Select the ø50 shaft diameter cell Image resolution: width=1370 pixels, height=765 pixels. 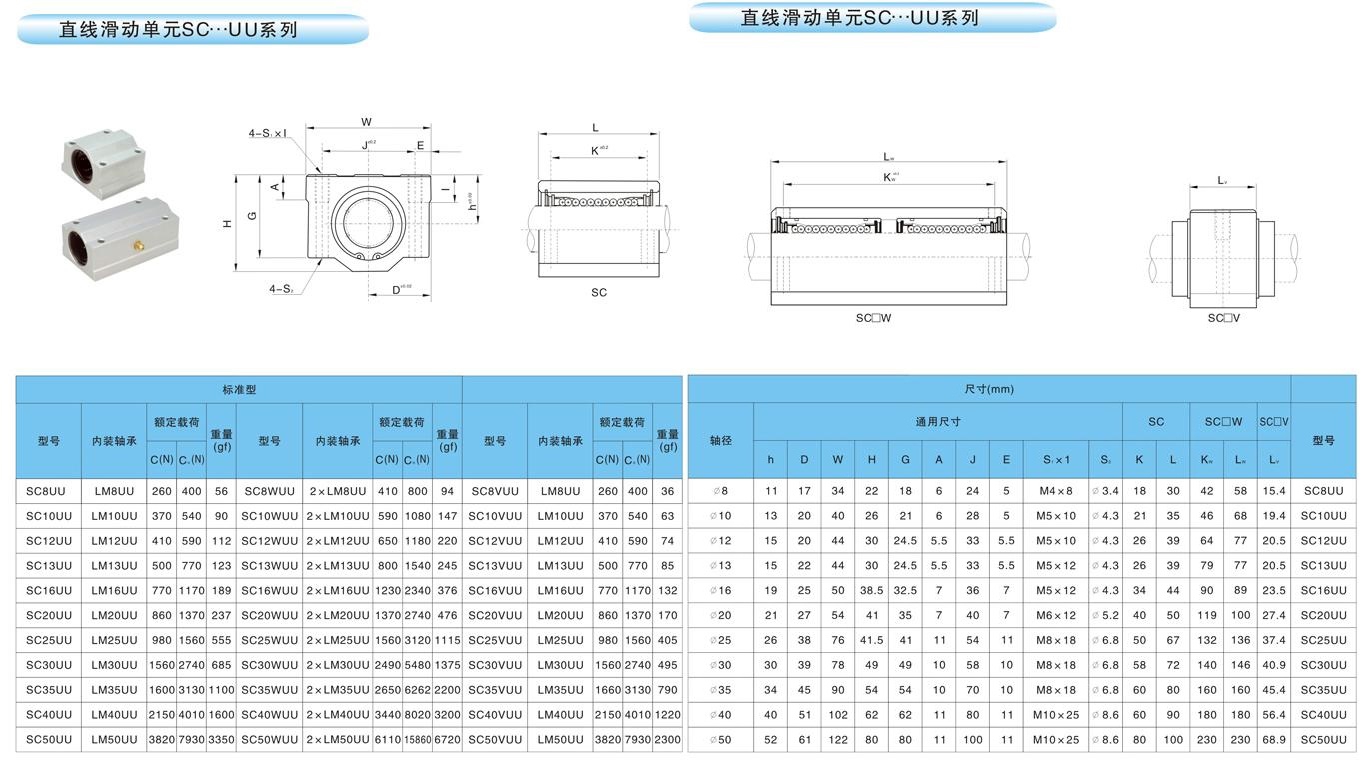[721, 740]
